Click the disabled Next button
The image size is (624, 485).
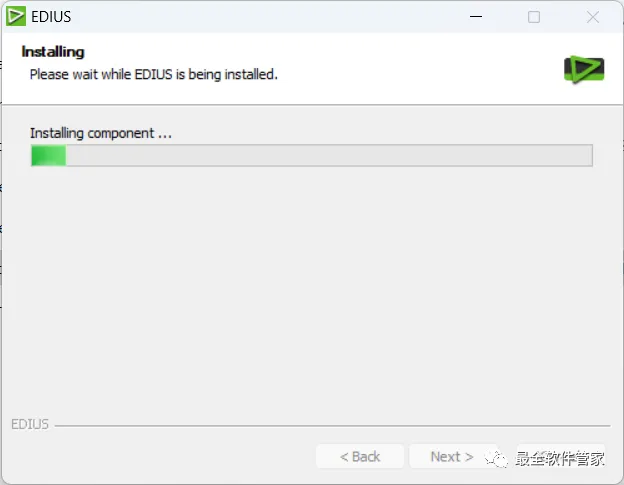pos(452,456)
